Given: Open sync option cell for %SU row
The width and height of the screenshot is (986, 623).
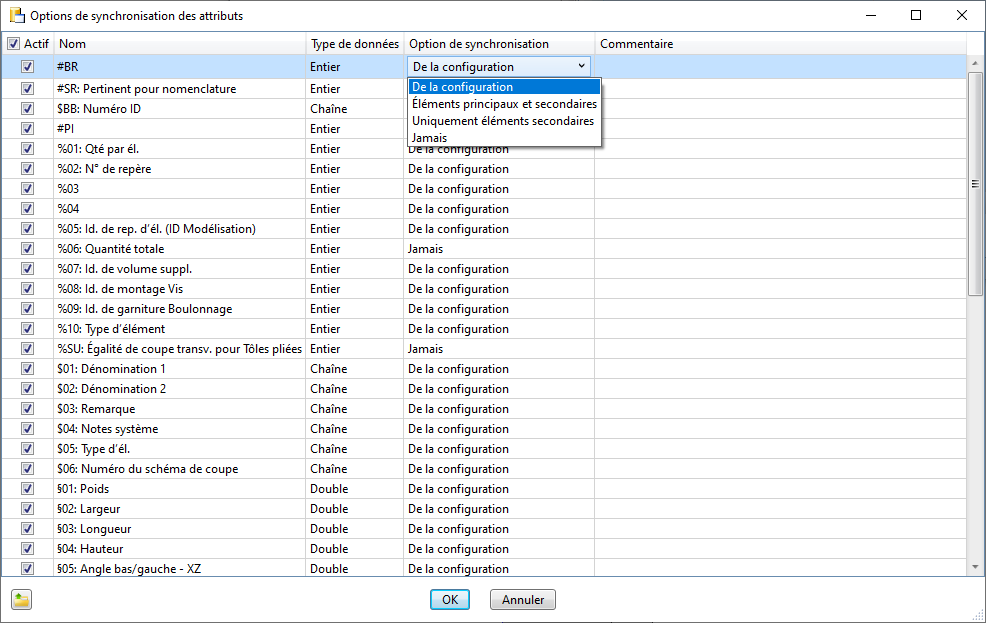Looking at the screenshot, I should click(499, 349).
